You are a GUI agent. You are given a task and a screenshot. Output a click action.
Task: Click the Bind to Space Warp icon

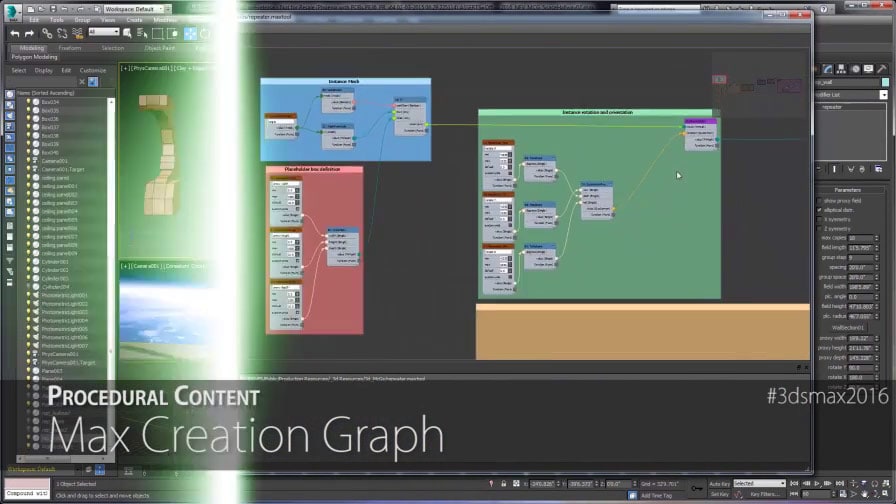point(78,34)
